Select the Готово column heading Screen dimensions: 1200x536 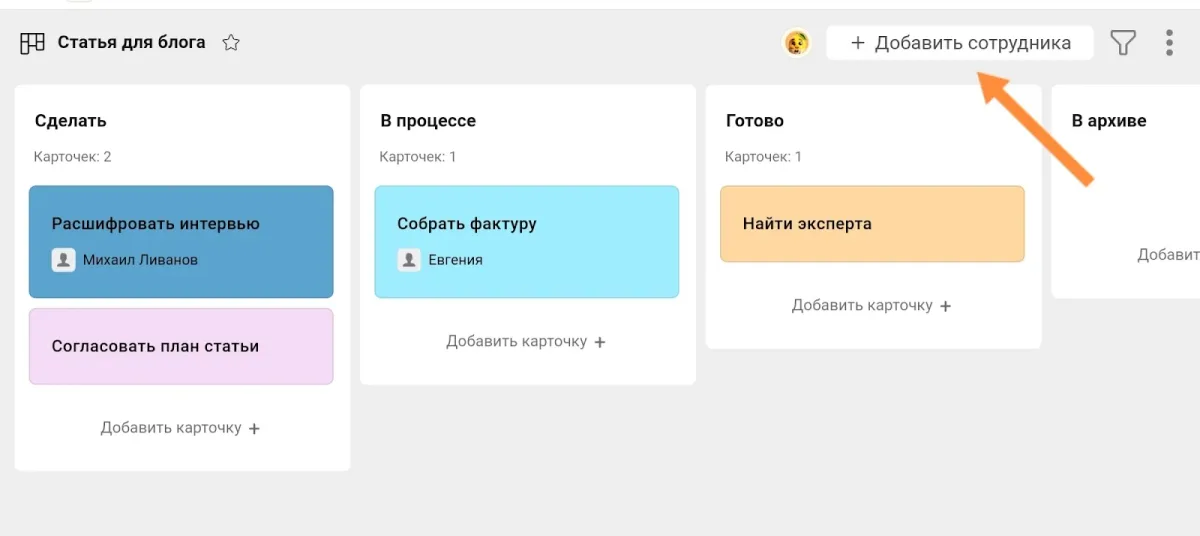(755, 121)
